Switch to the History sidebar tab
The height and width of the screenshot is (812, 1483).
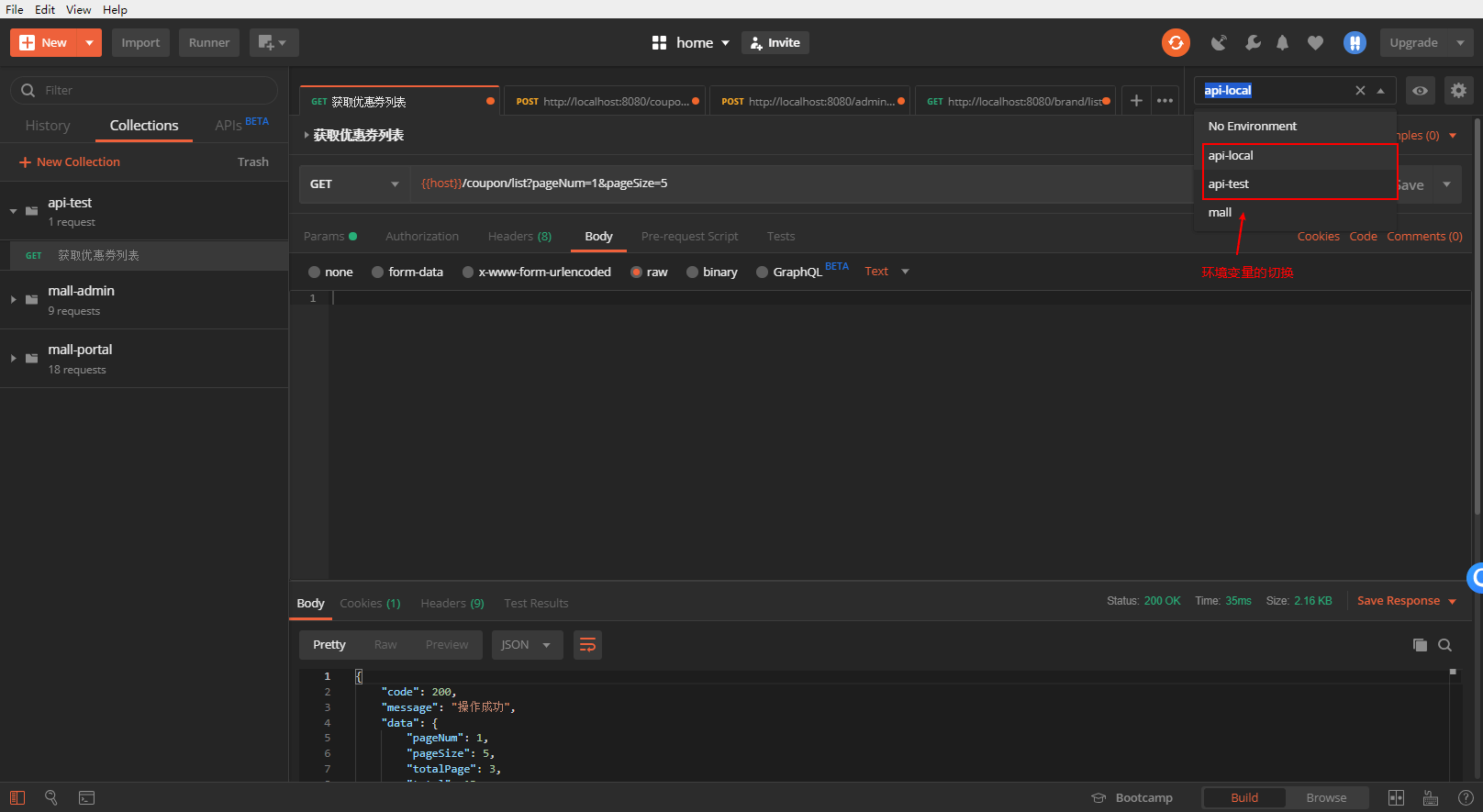coord(48,125)
